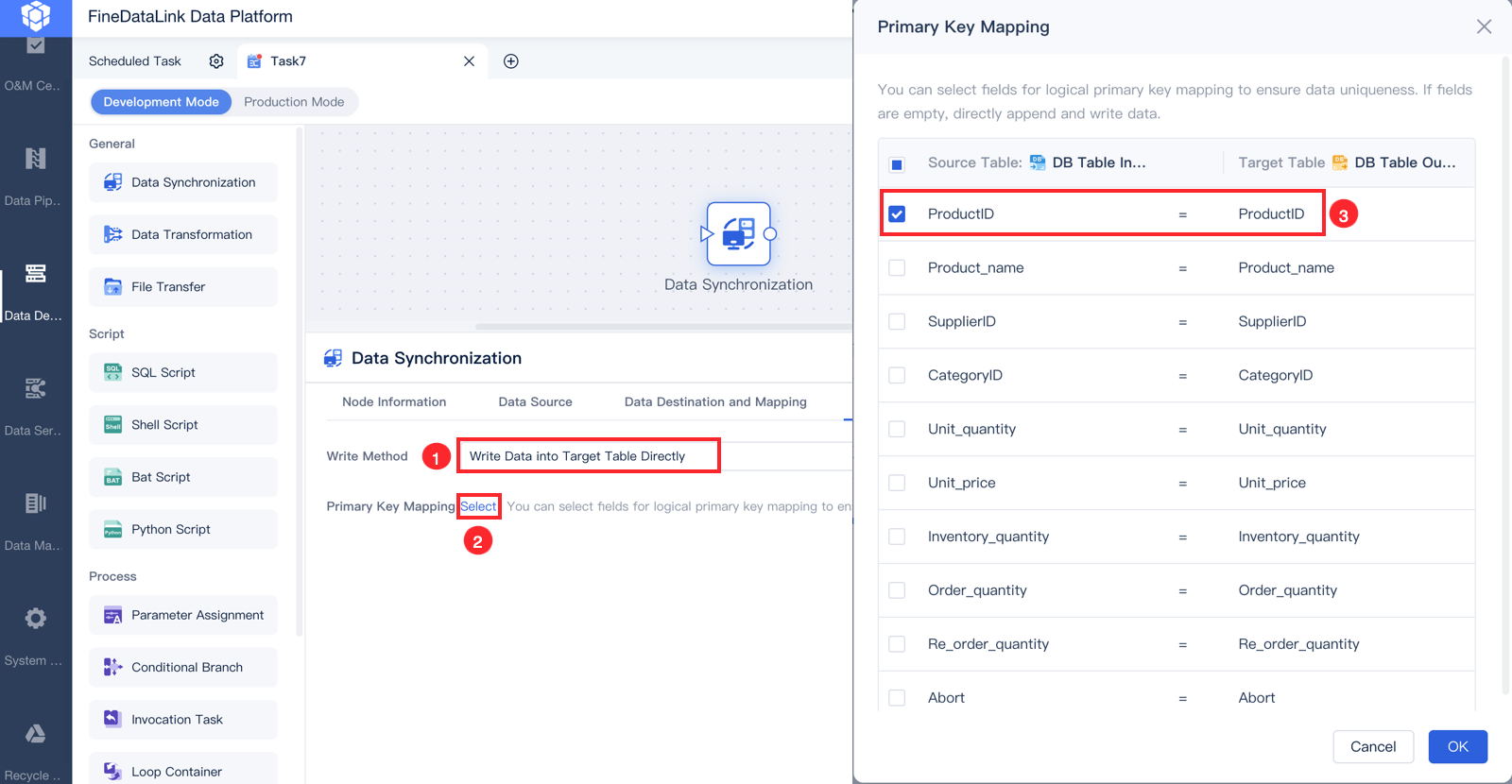The height and width of the screenshot is (784, 1512).
Task: Choose the Shell Script node item
Action: [x=183, y=425]
